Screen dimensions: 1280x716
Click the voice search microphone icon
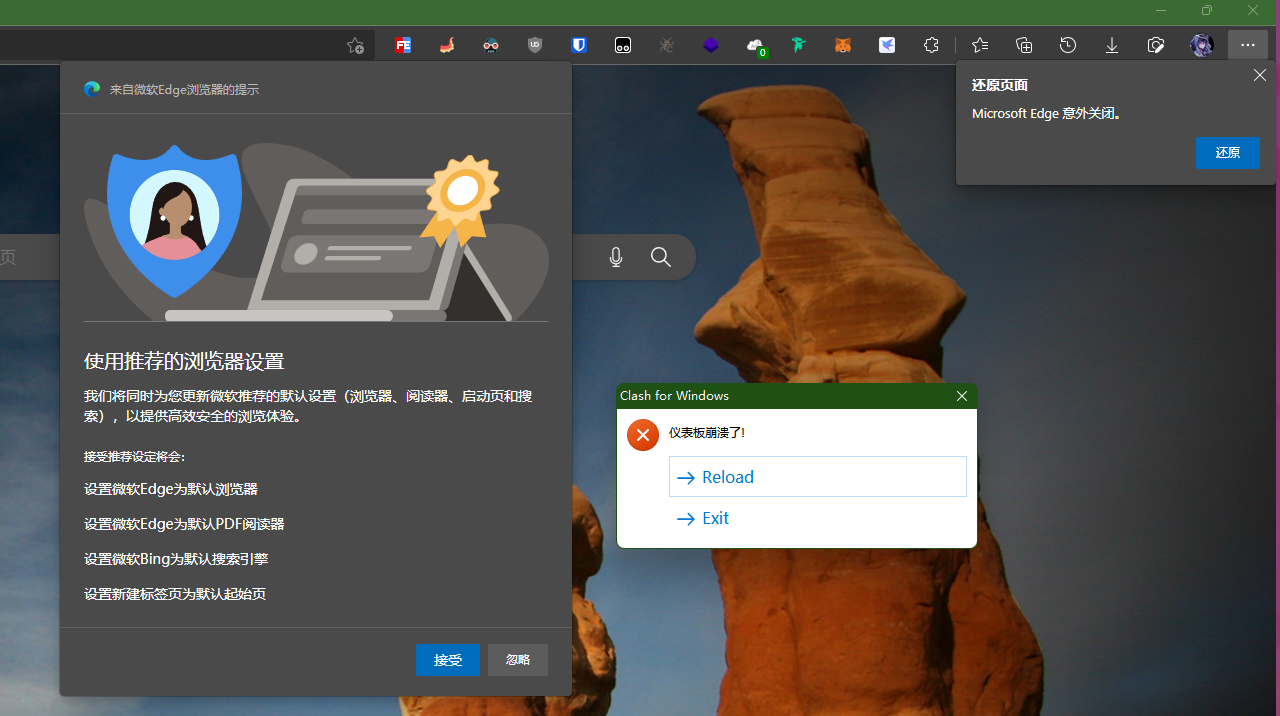click(x=616, y=257)
